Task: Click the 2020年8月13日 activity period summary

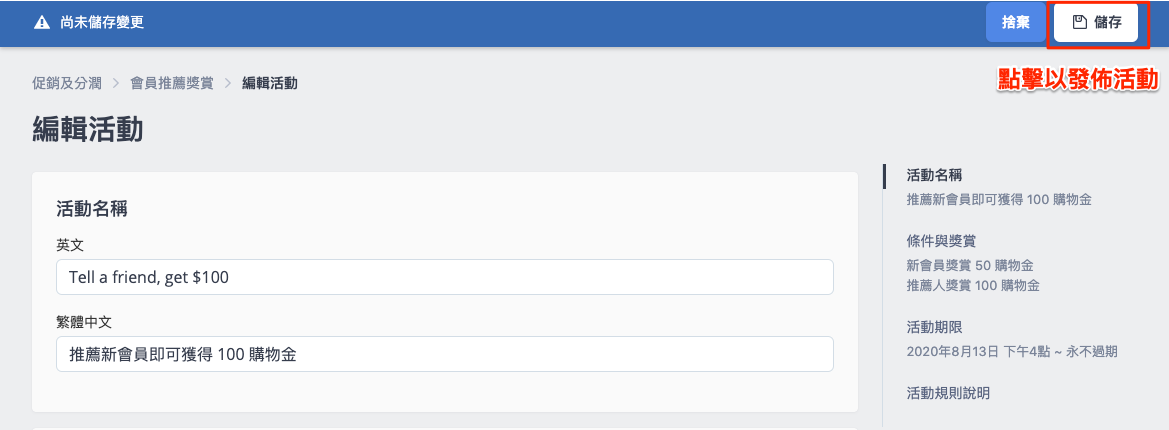Action: [x=1011, y=352]
